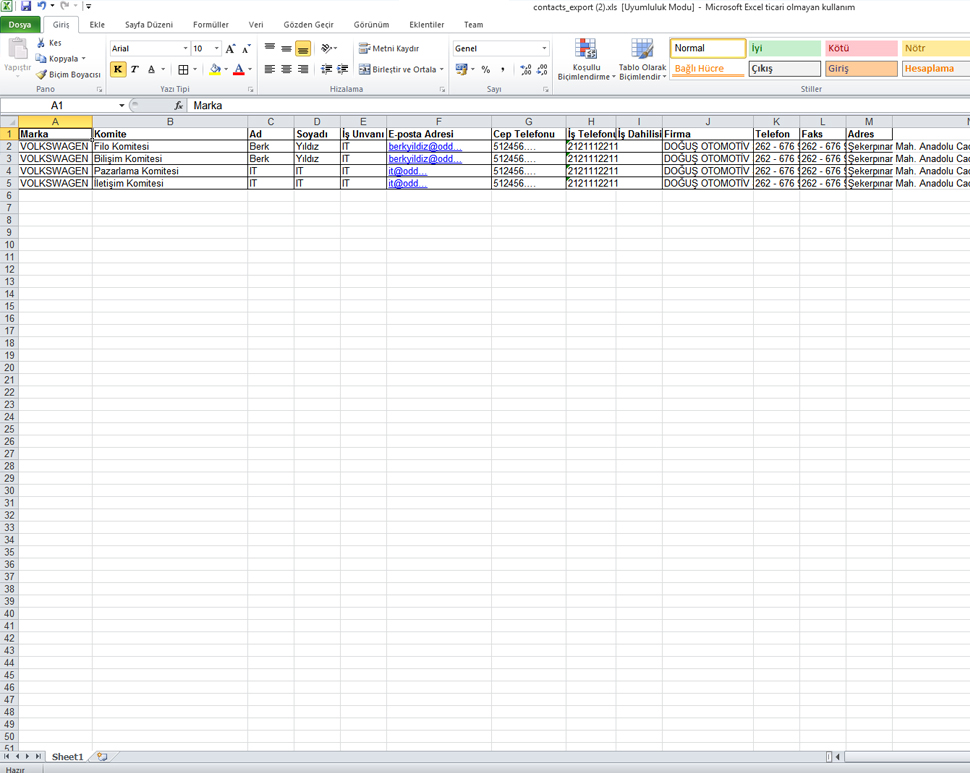Decrease font size with the smaller A

click(246, 49)
